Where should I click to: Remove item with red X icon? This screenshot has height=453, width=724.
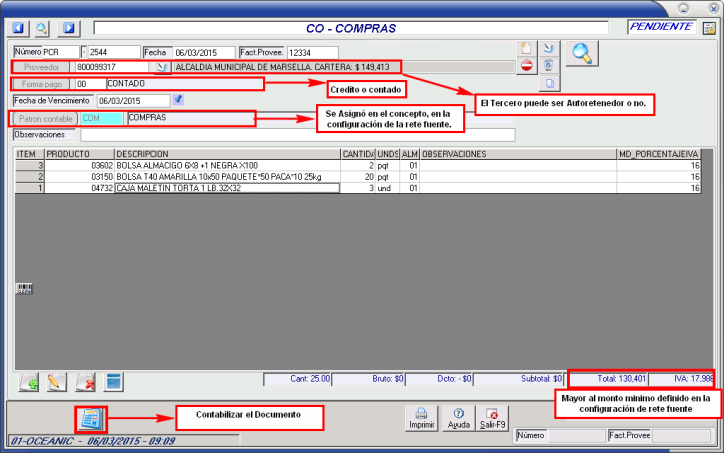(x=86, y=382)
